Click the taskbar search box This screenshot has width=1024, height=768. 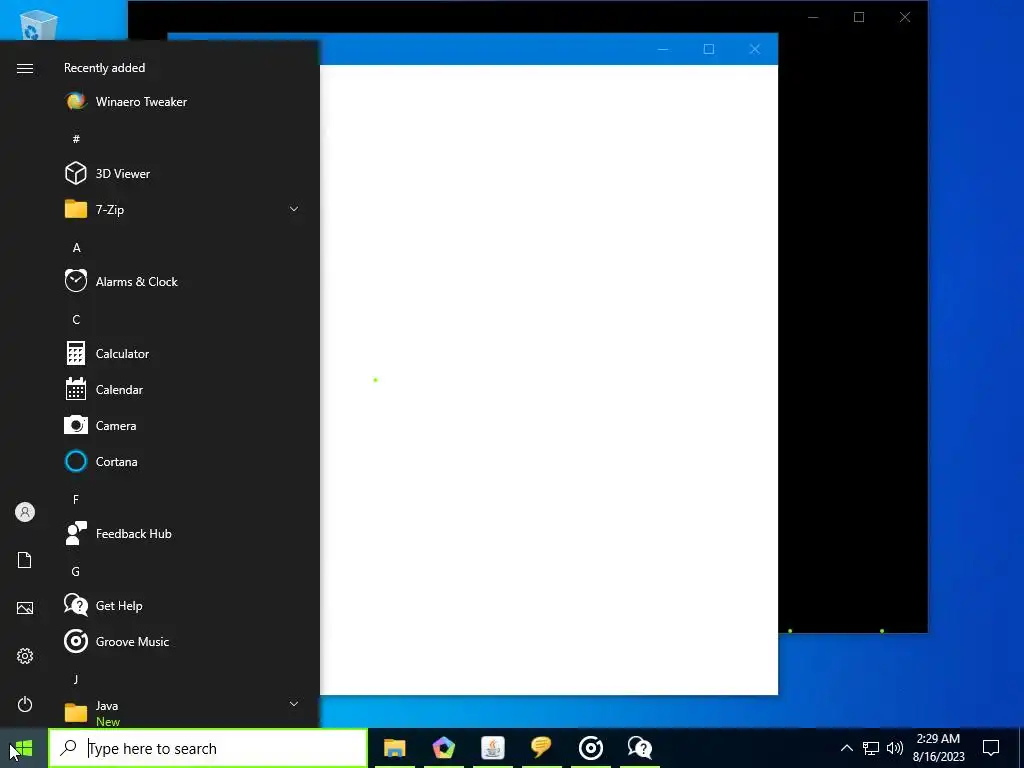[208, 748]
